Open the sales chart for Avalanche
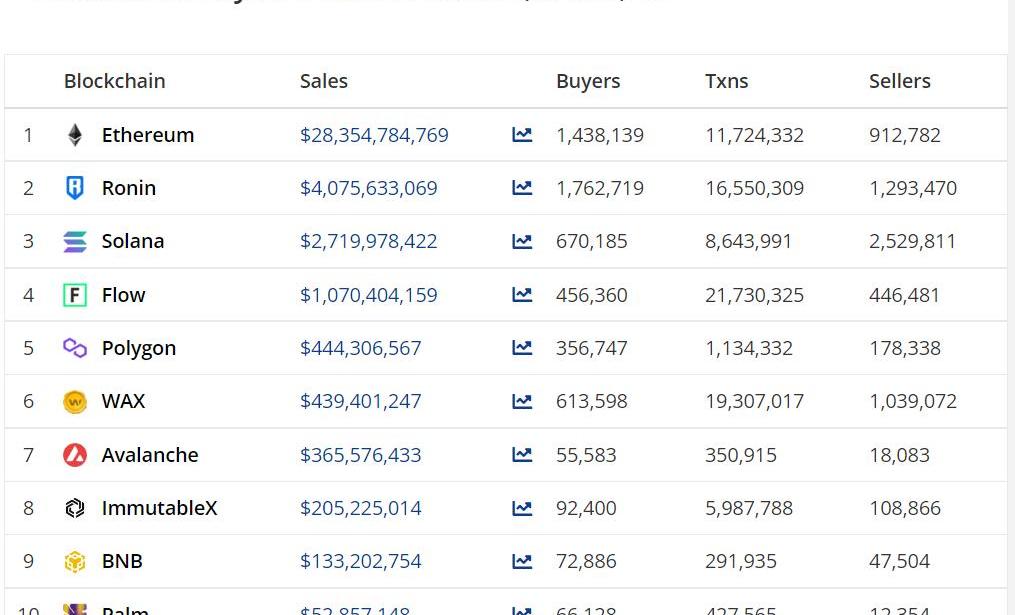1015x615 pixels. tap(522, 454)
